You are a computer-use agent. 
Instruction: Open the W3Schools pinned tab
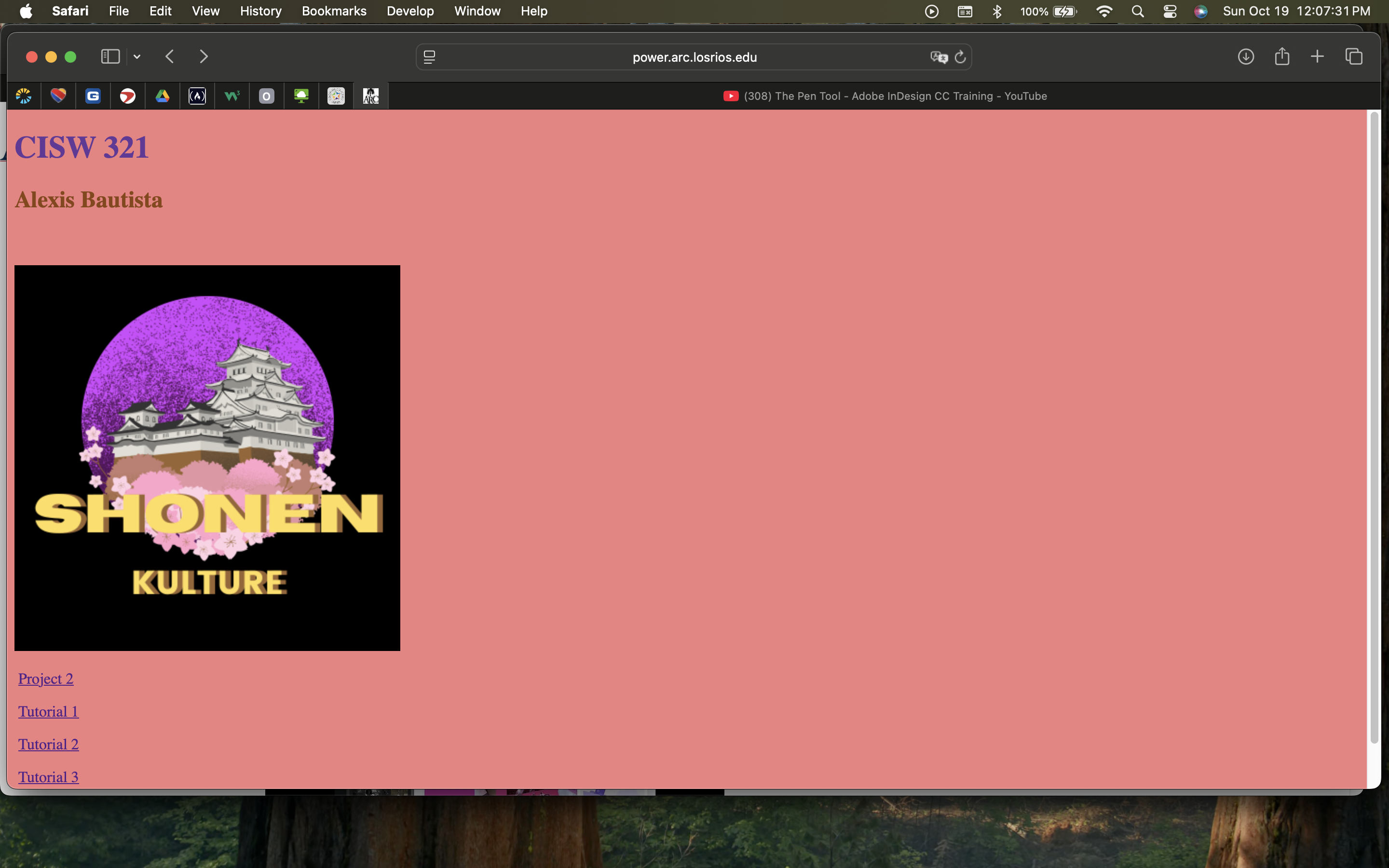tap(232, 96)
